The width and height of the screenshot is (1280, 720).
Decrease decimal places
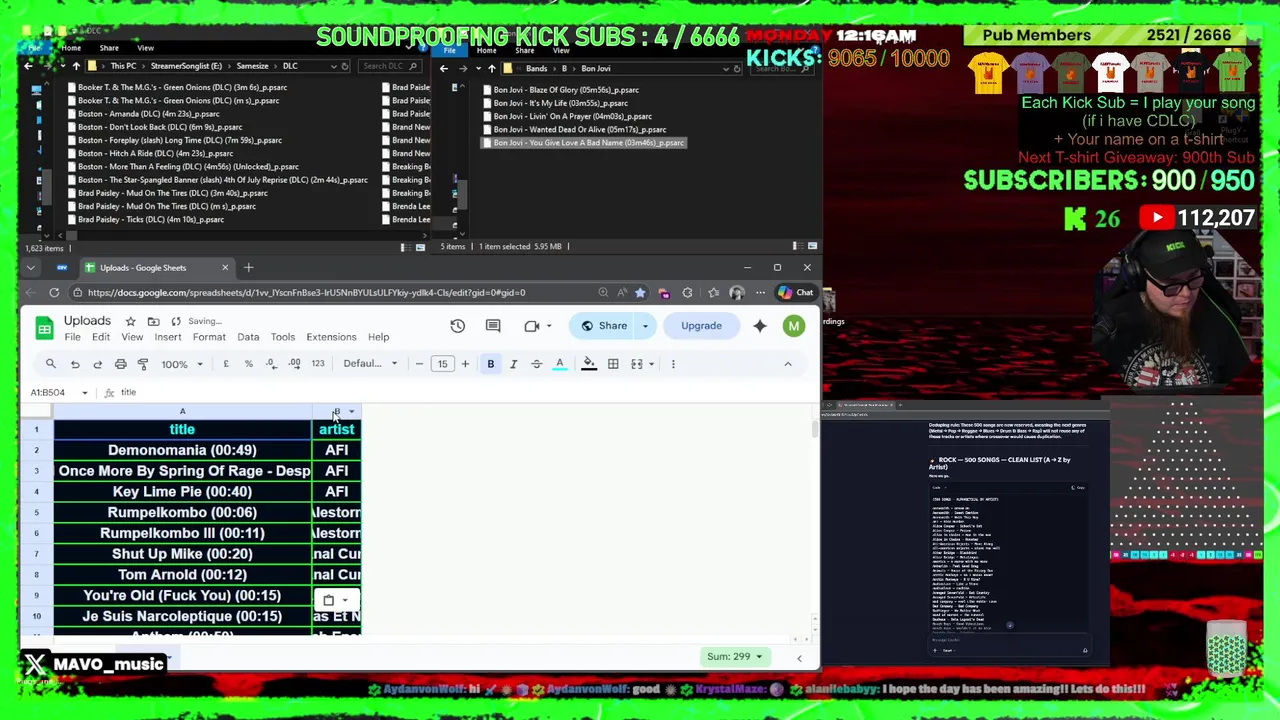(x=271, y=364)
